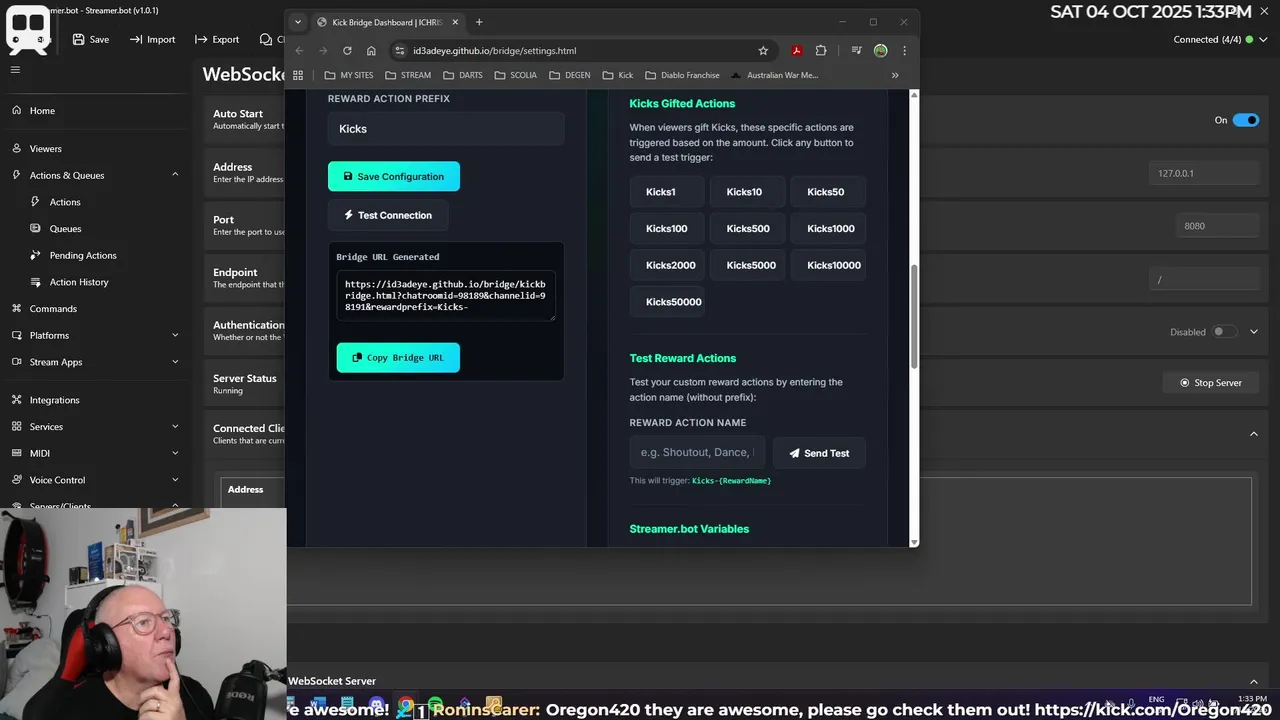Image resolution: width=1280 pixels, height=720 pixels.
Task: Collapse the bottom WebSocket Server panel
Action: (x=1254, y=681)
